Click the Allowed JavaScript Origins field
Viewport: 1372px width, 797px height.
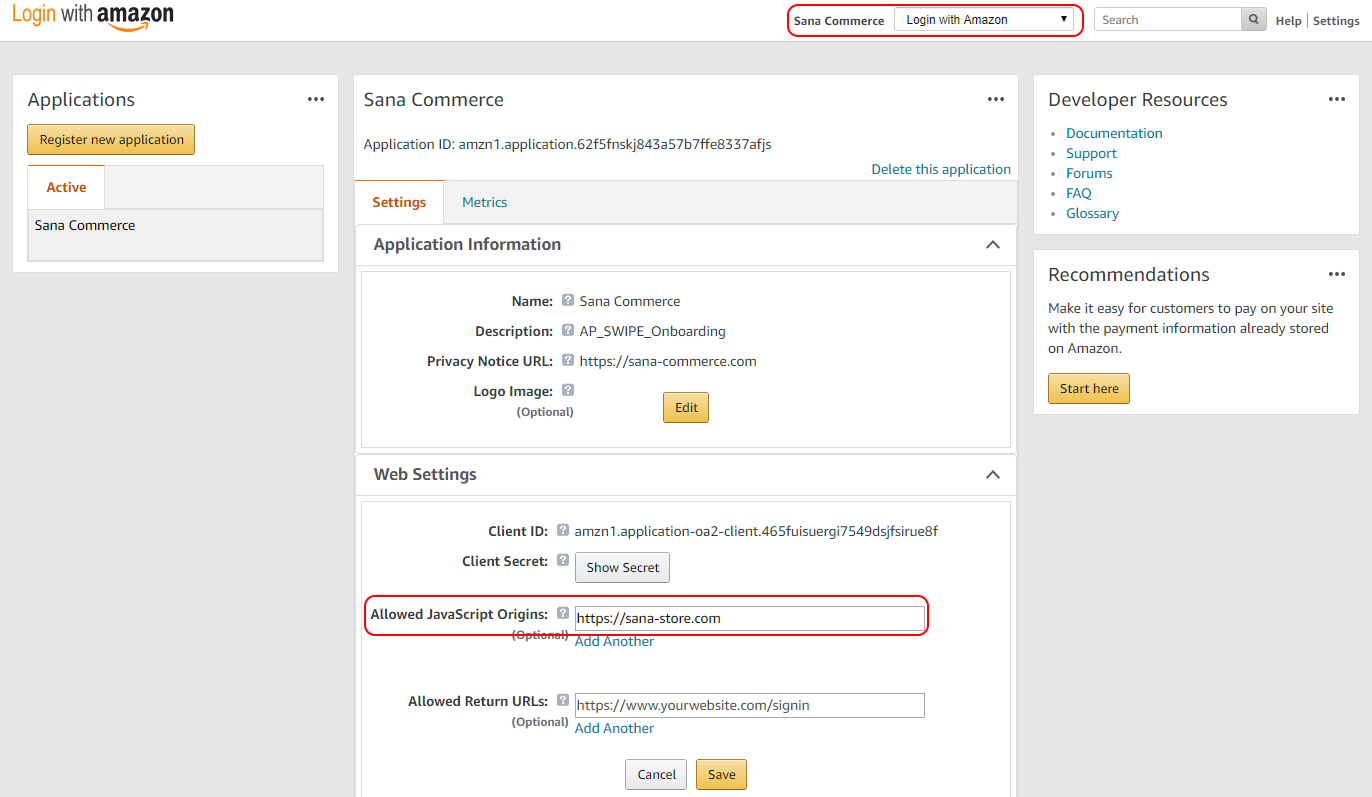click(x=750, y=618)
